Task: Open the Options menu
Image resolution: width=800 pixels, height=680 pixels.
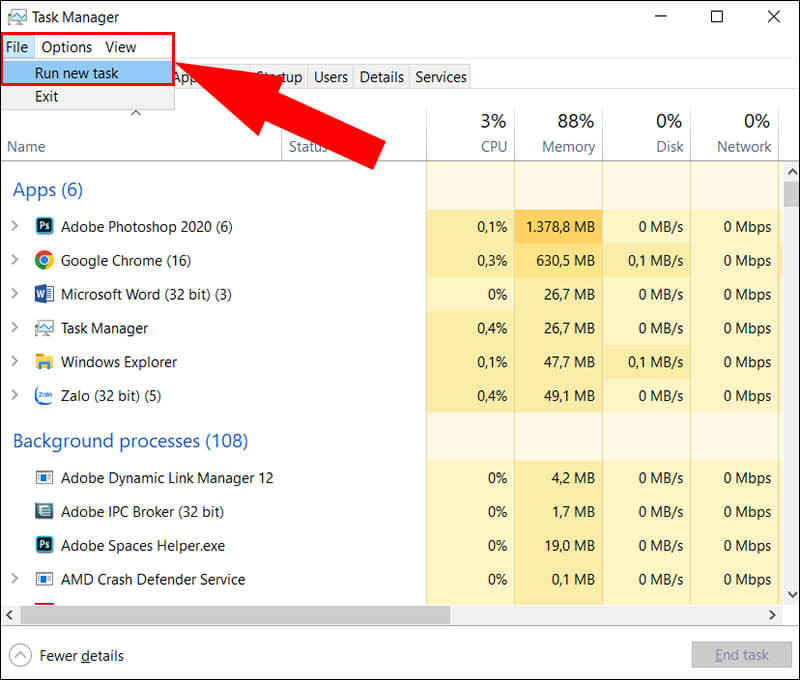Action: (x=67, y=47)
